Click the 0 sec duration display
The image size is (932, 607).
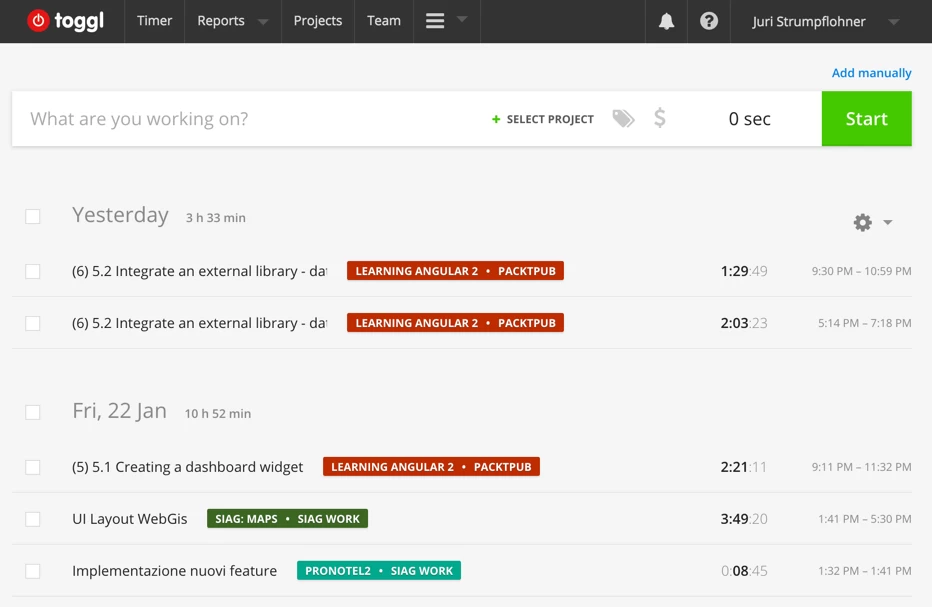(x=749, y=119)
